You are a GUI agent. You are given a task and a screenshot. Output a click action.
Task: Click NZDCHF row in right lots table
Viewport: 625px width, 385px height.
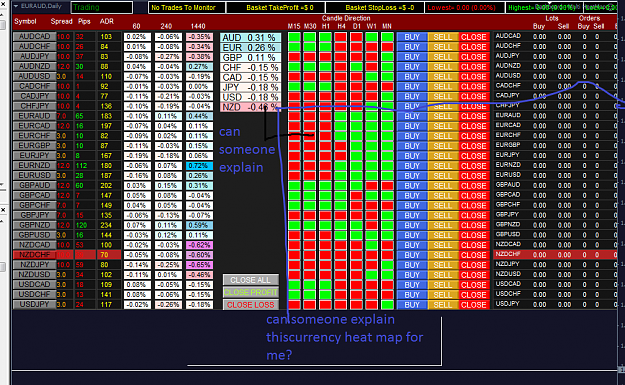pos(555,254)
